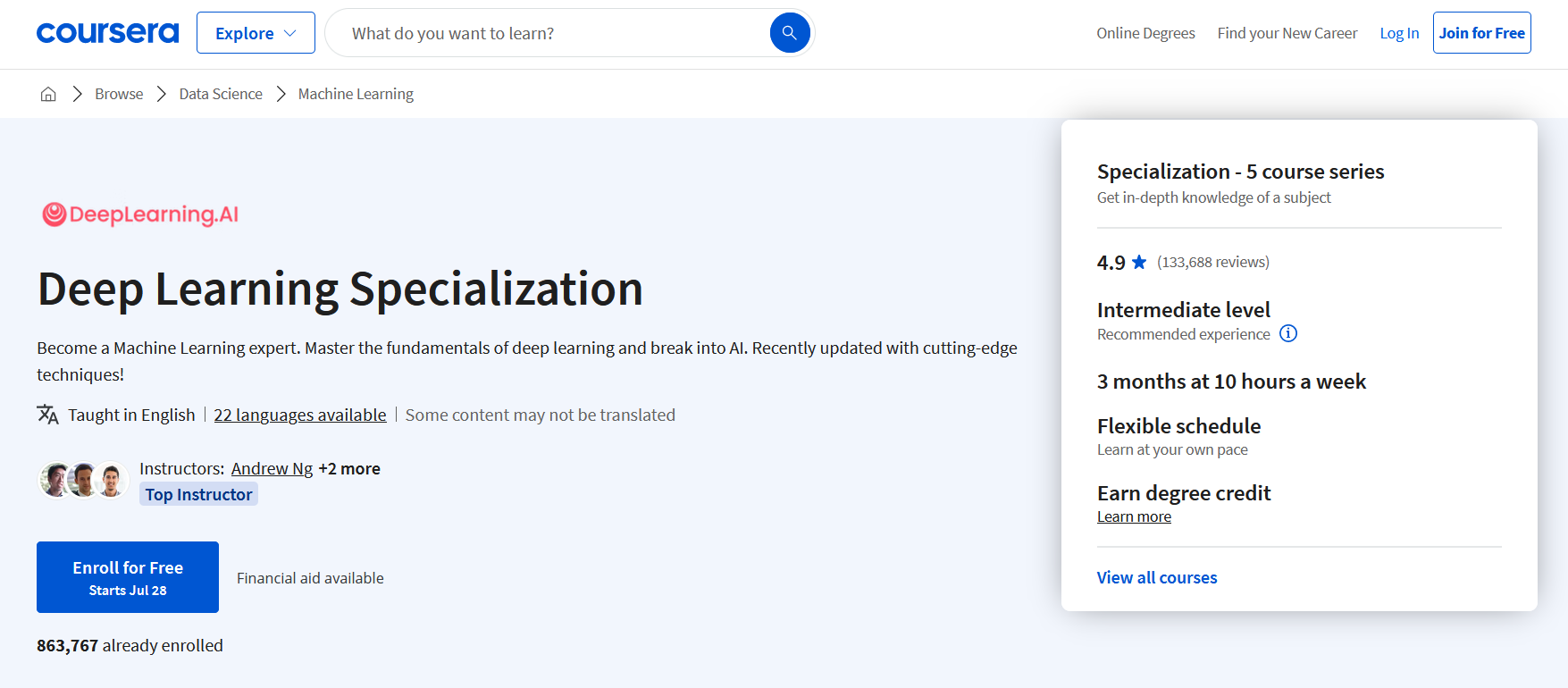Image resolution: width=1568 pixels, height=688 pixels.
Task: Go to the home breadcrumb icon
Action: coord(48,94)
